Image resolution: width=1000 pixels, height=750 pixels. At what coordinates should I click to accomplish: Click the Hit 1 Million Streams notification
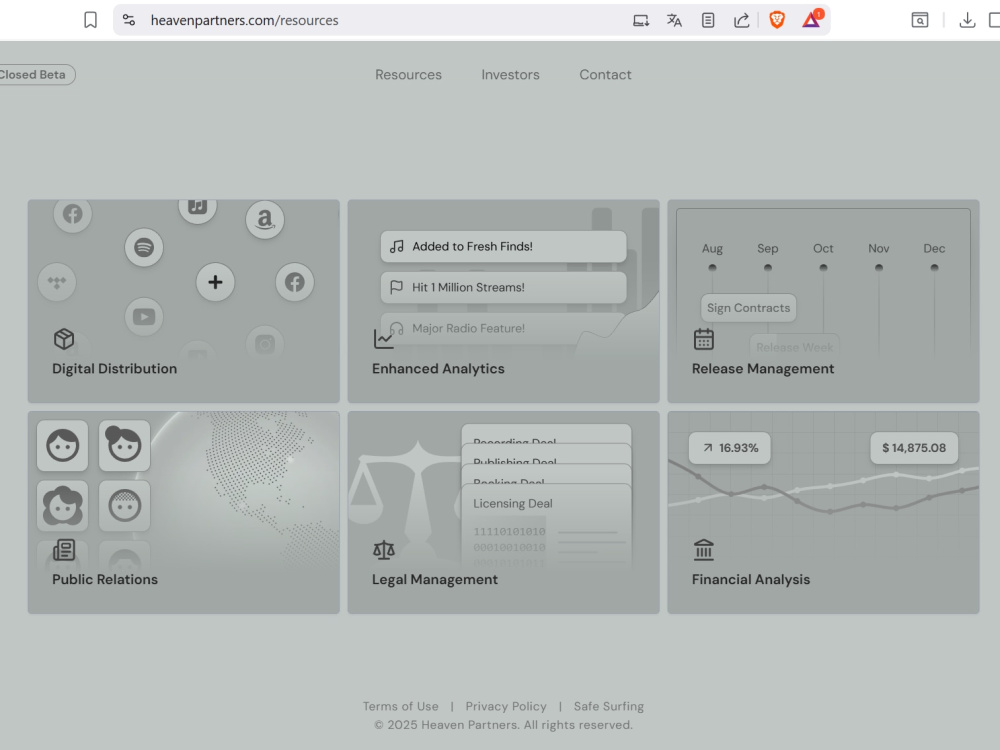pos(503,287)
